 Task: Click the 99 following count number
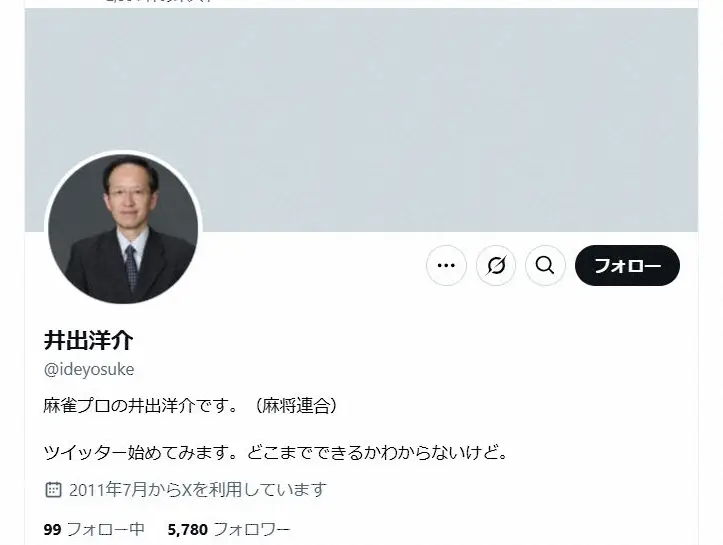point(53,529)
